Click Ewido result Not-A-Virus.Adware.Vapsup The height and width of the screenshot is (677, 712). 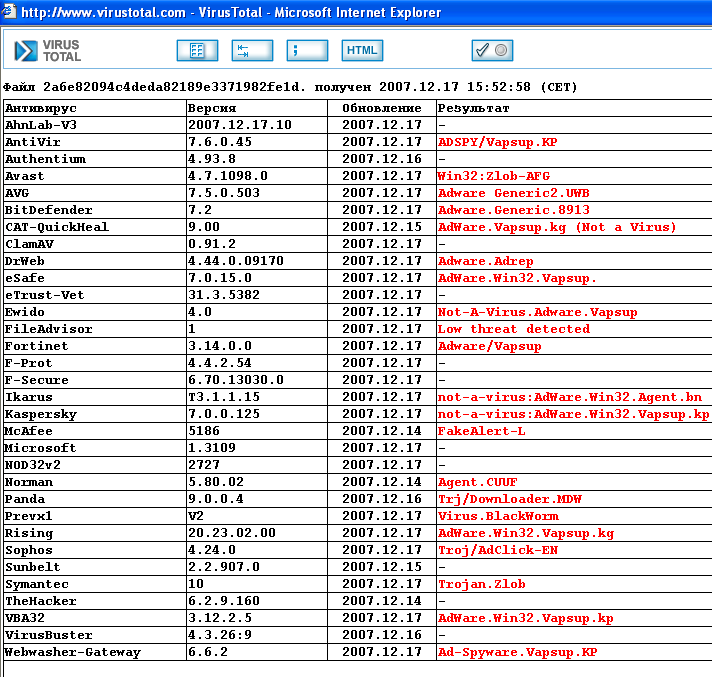click(538, 312)
